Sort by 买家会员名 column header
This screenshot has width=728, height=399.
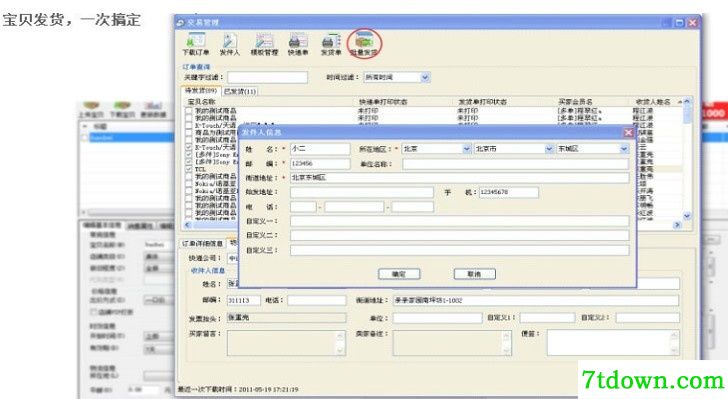pos(575,102)
